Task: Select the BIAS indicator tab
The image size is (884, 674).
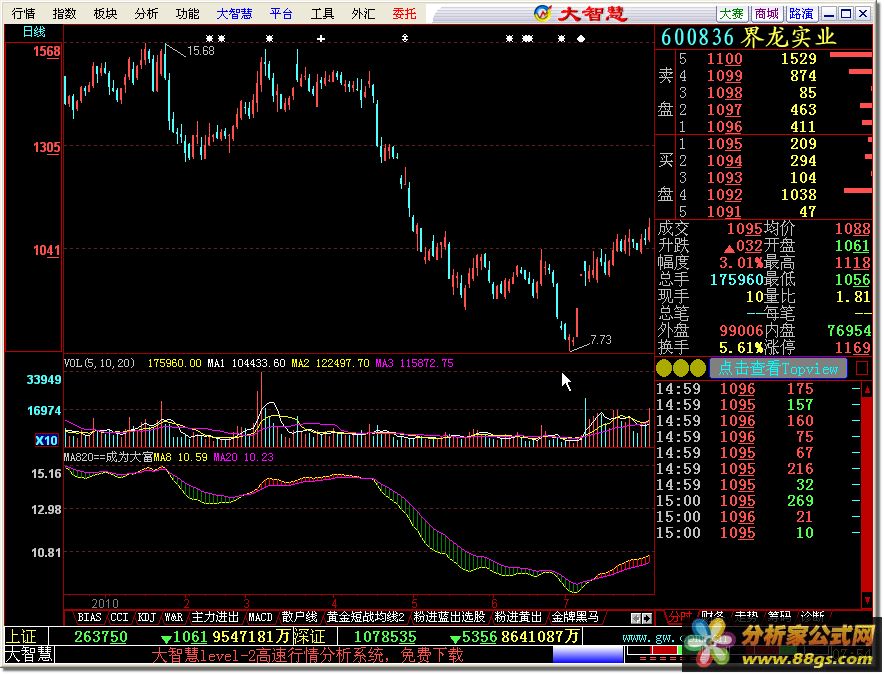Action: pos(89,617)
